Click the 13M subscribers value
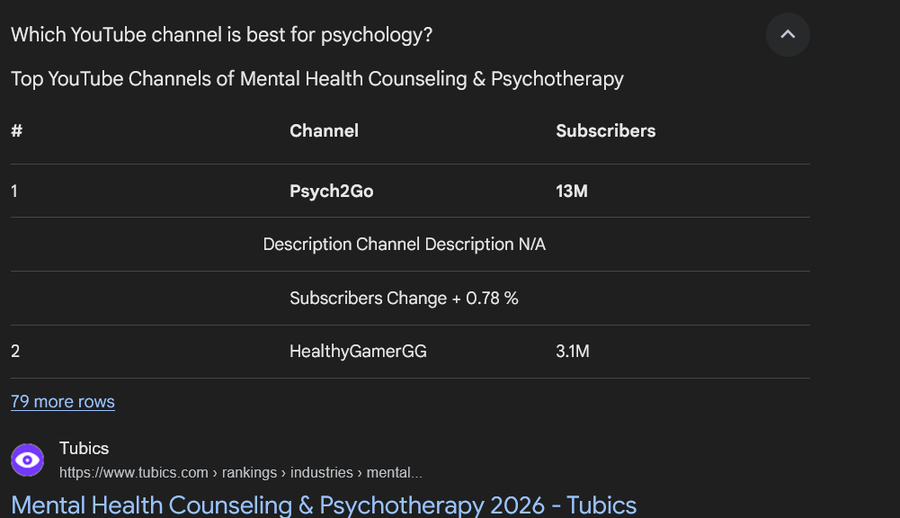The width and height of the screenshot is (900, 518). [x=572, y=191]
